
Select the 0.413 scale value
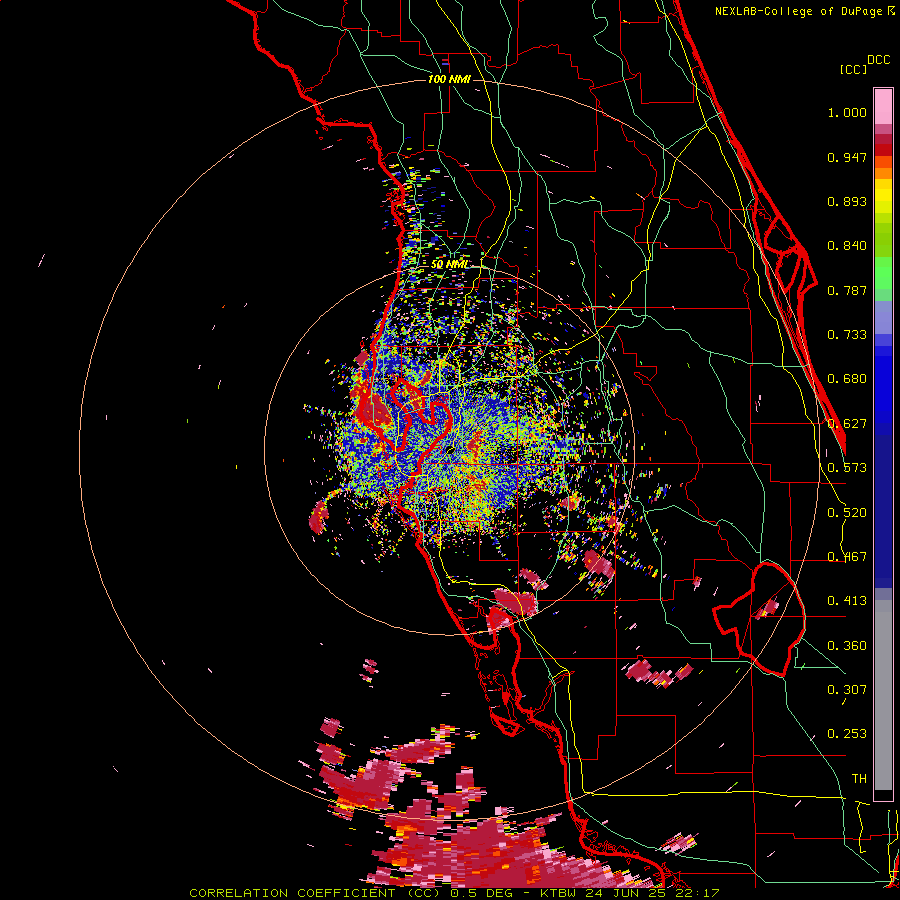[x=847, y=601]
